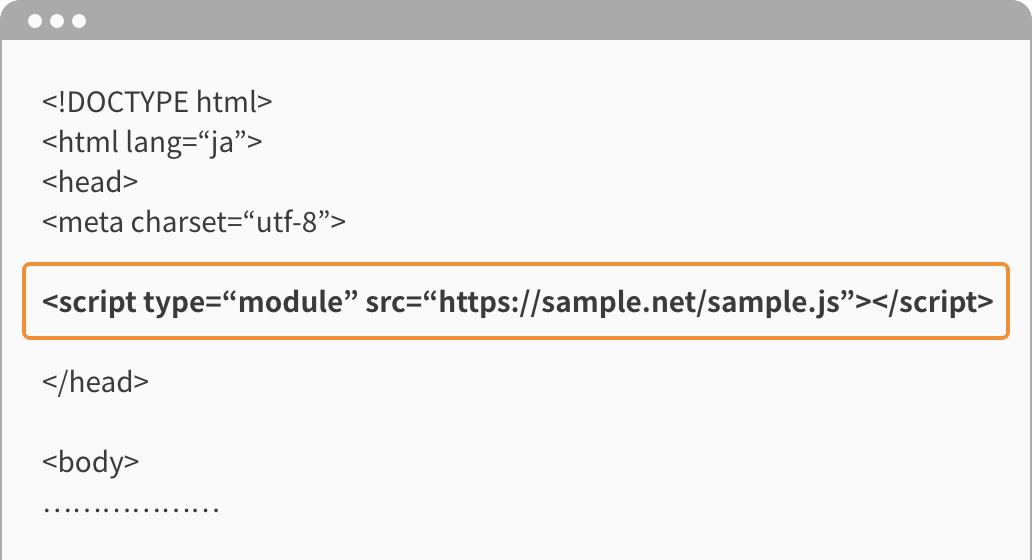This screenshot has height=560, width=1032.
Task: Click the word "module" in script tag
Action: tap(290, 301)
